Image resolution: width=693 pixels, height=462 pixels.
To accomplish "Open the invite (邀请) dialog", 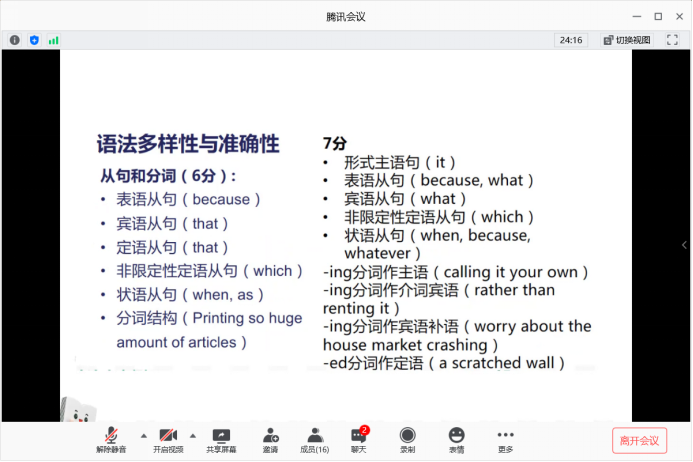I will coord(270,438).
